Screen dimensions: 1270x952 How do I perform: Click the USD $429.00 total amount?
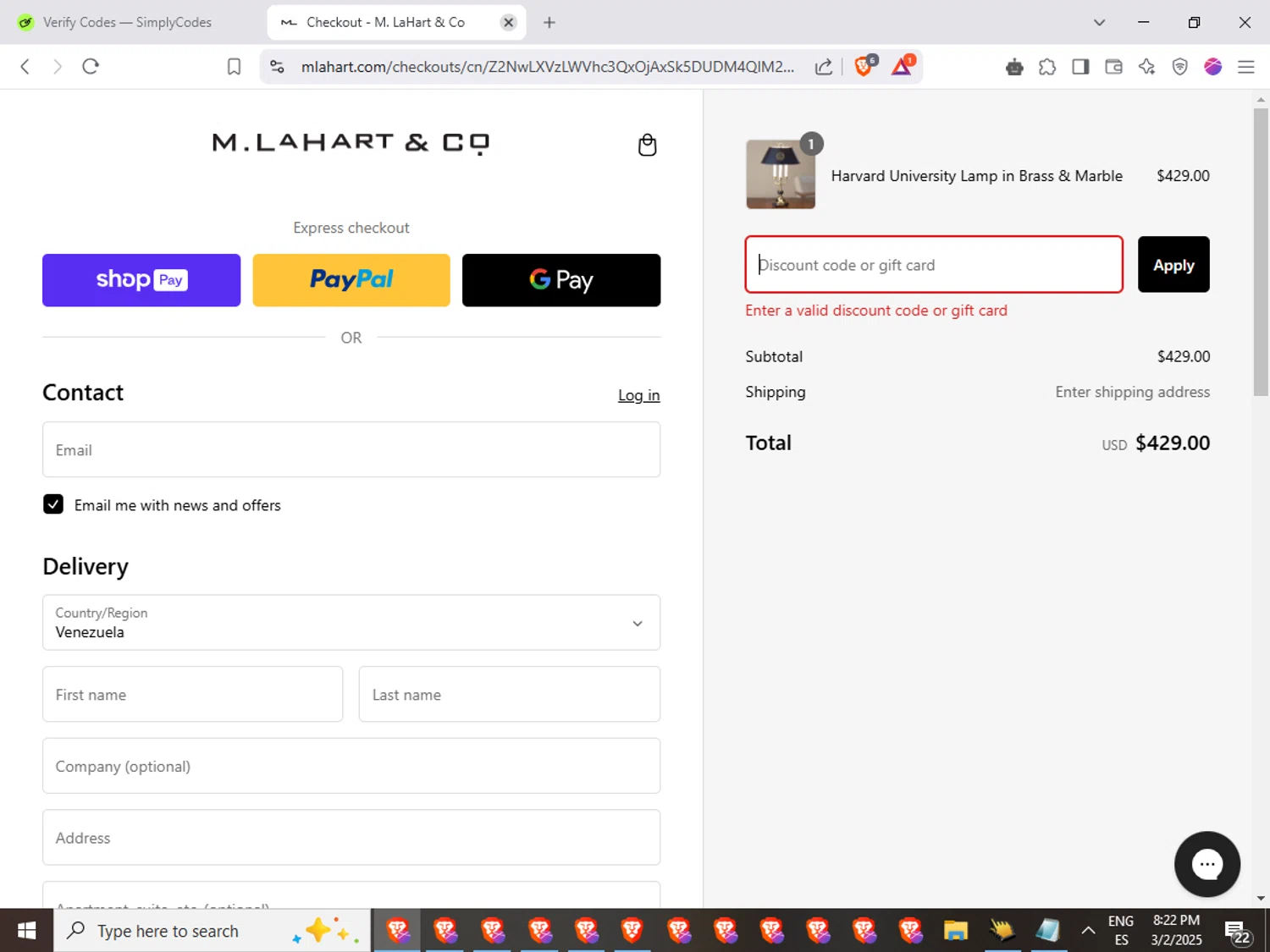pyautogui.click(x=1156, y=443)
